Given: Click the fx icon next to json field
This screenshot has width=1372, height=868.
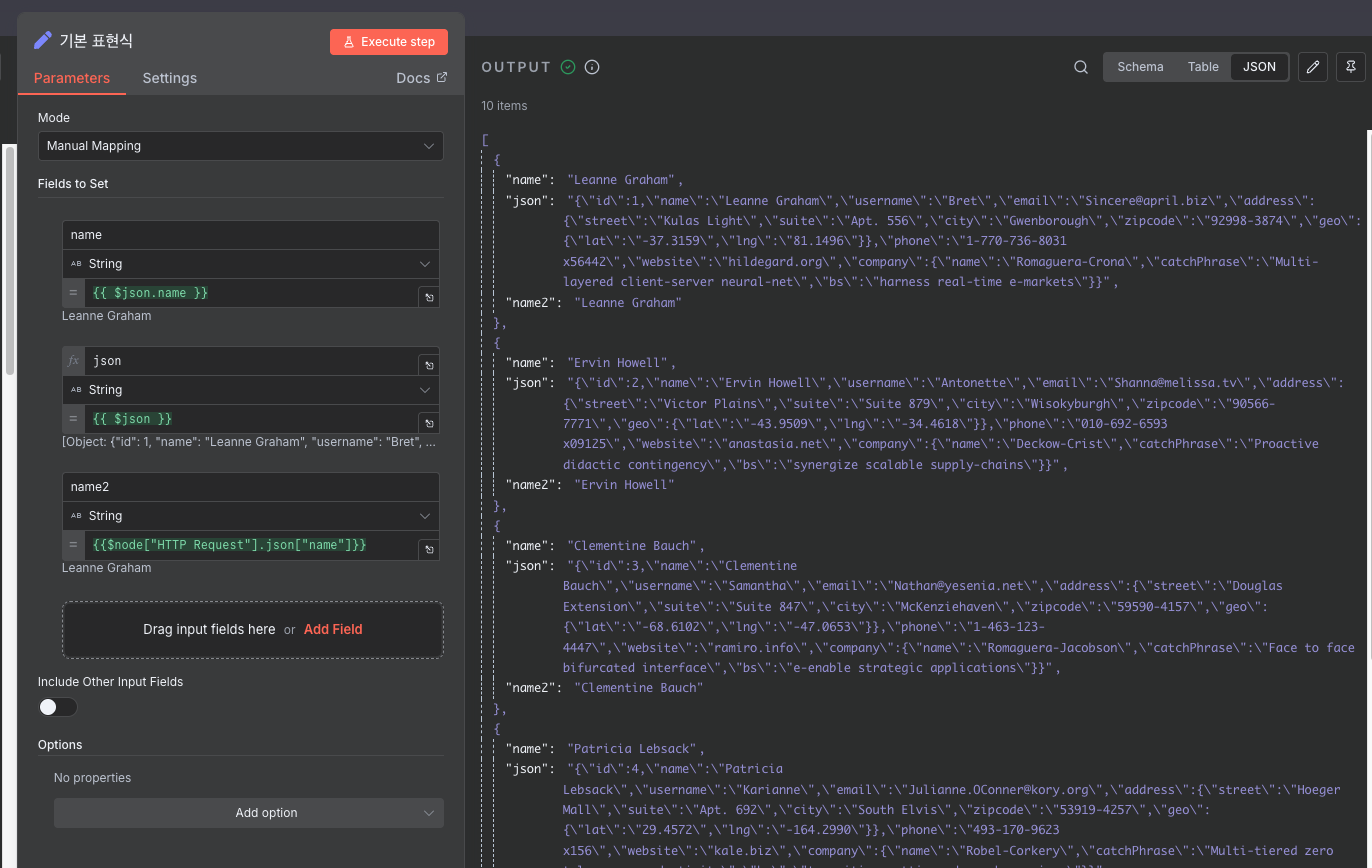Looking at the screenshot, I should 73,361.
